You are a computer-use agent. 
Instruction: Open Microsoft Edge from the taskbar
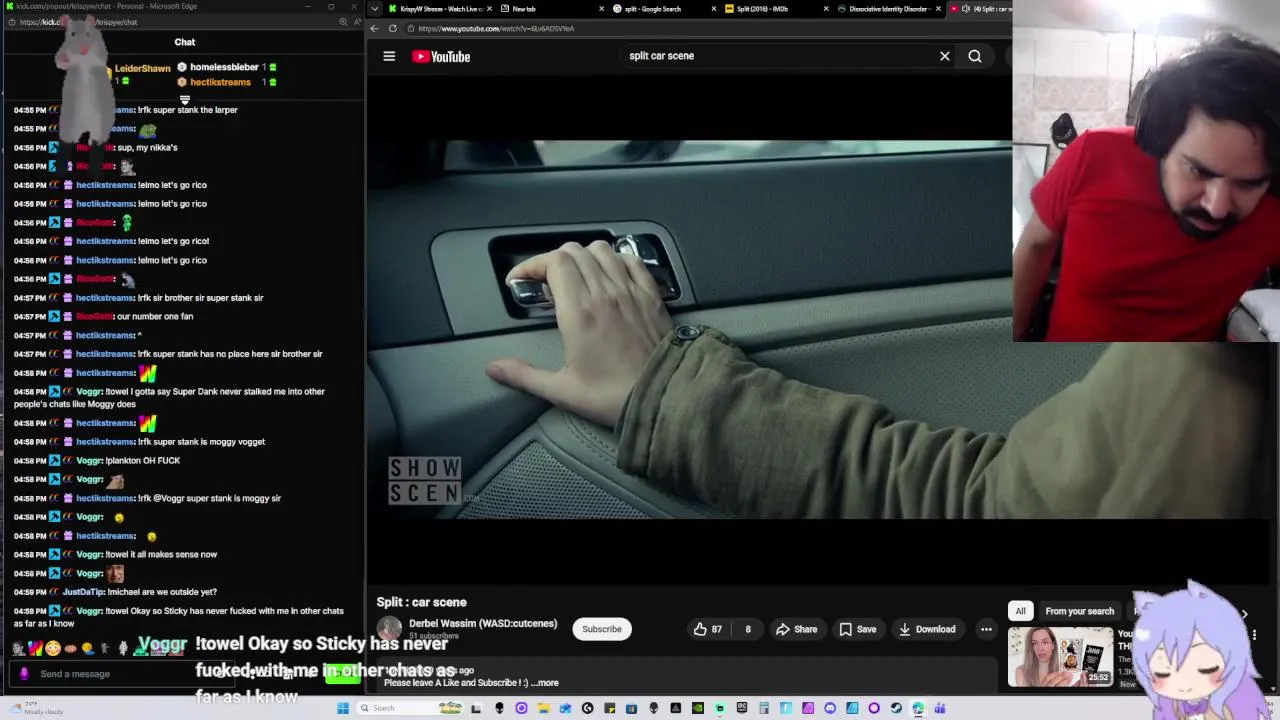[x=918, y=708]
